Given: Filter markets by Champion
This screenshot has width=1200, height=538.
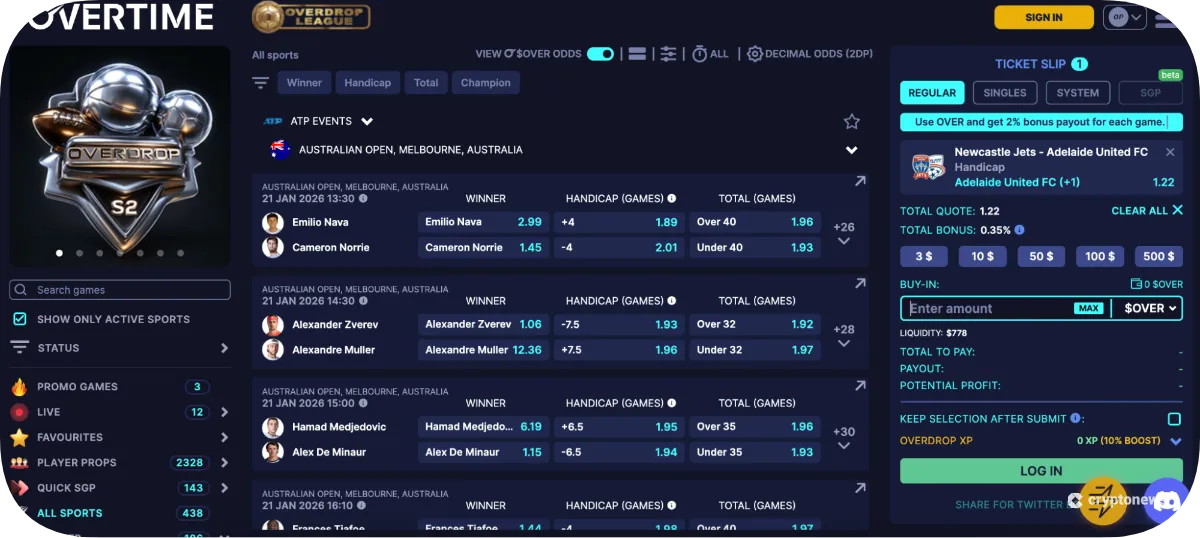Looking at the screenshot, I should (x=486, y=83).
